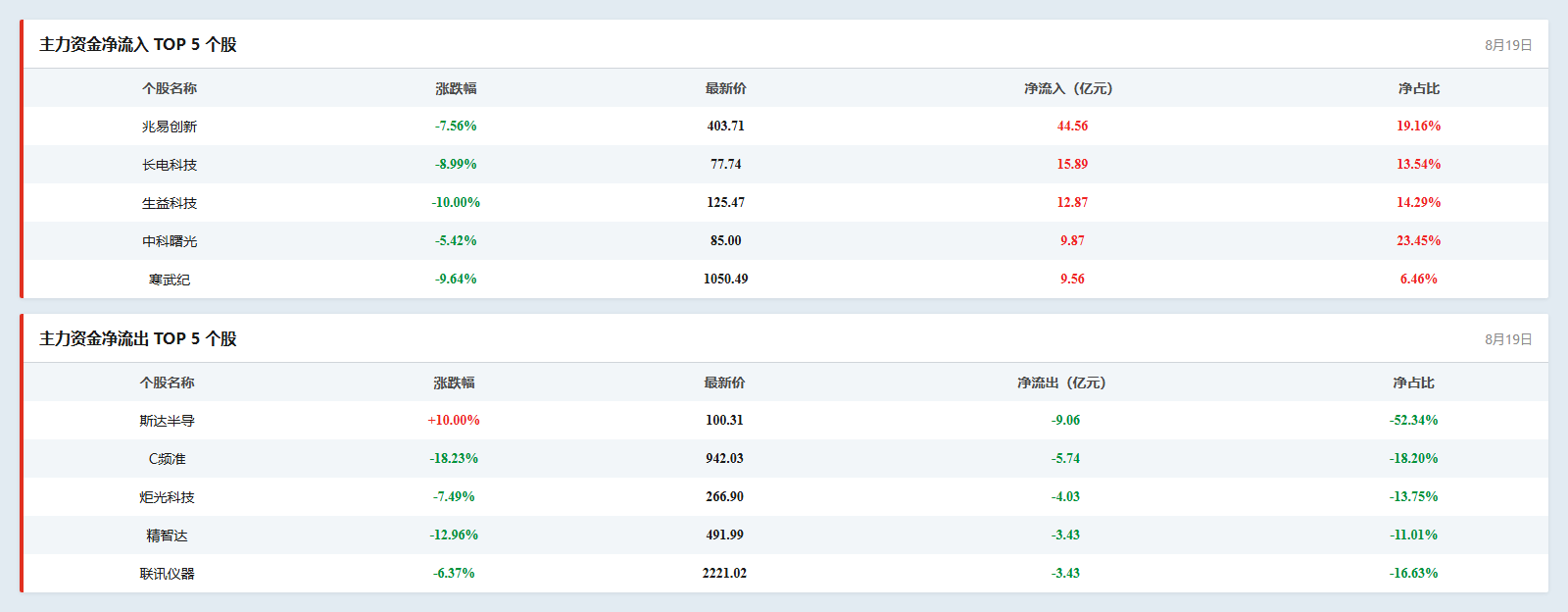Screen dimensions: 1568x612
Task: Click the net ratio 6.46%
Action: point(1419,280)
